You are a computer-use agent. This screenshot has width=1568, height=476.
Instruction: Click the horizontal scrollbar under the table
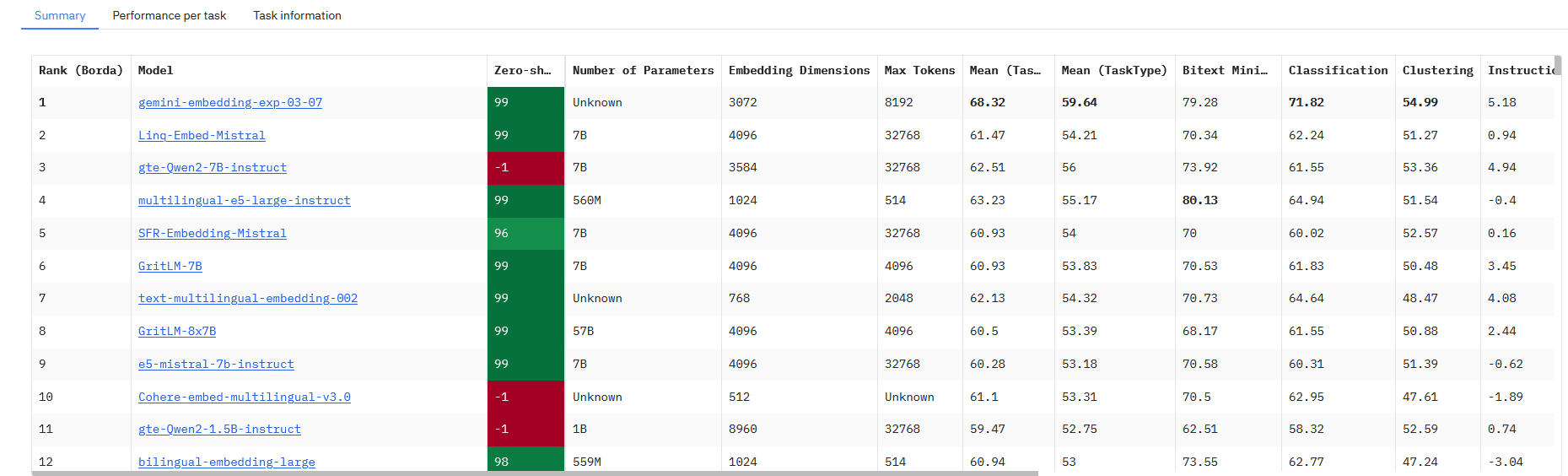coord(535,473)
